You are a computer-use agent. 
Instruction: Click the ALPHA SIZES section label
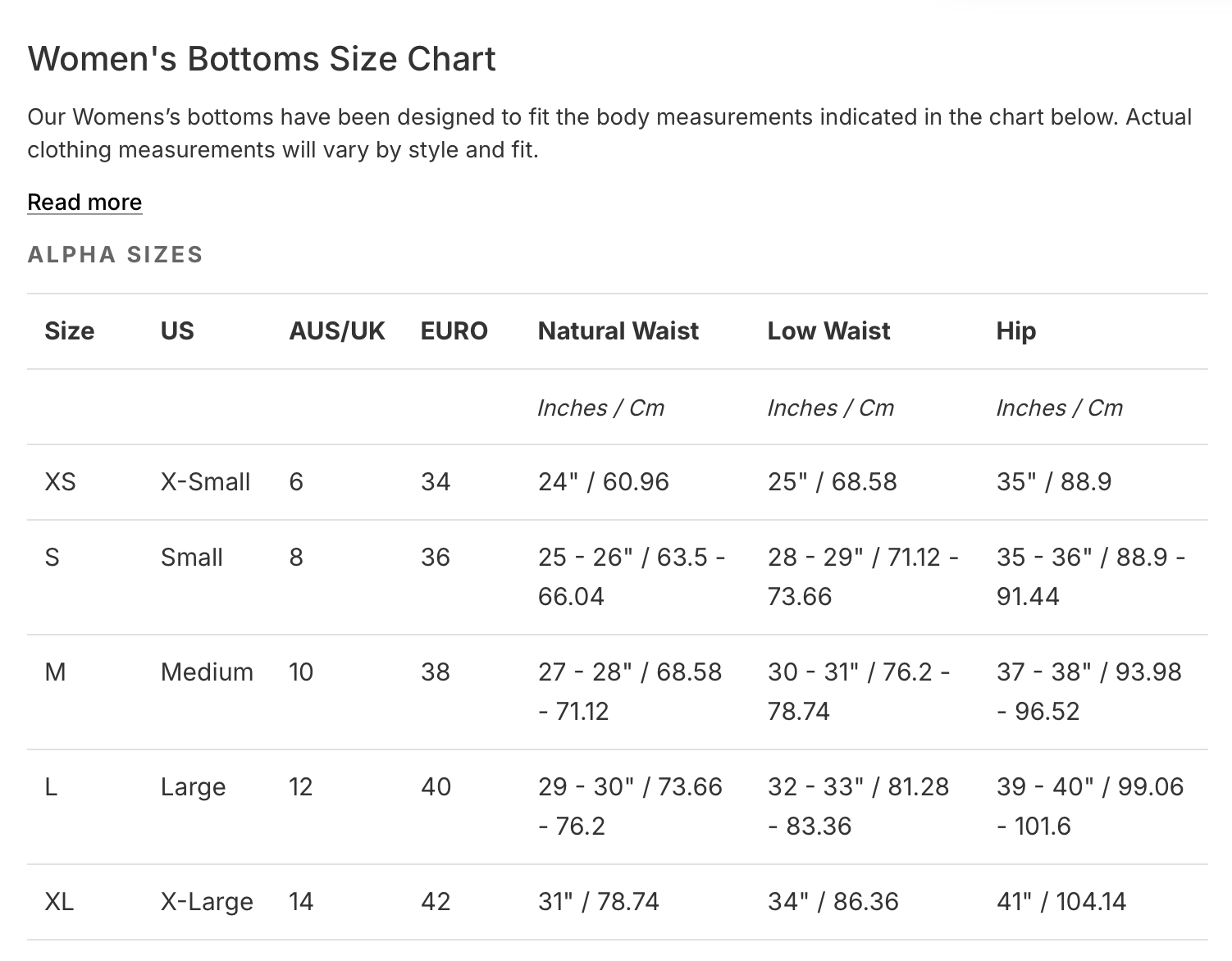click(115, 254)
